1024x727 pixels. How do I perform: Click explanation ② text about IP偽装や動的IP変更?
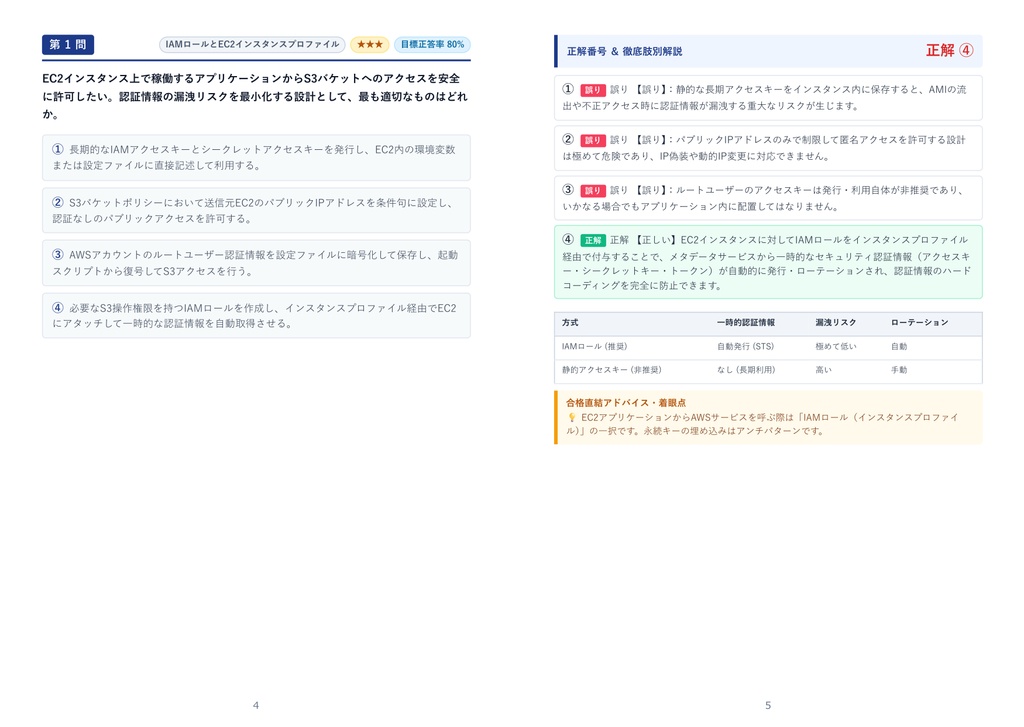click(x=764, y=148)
